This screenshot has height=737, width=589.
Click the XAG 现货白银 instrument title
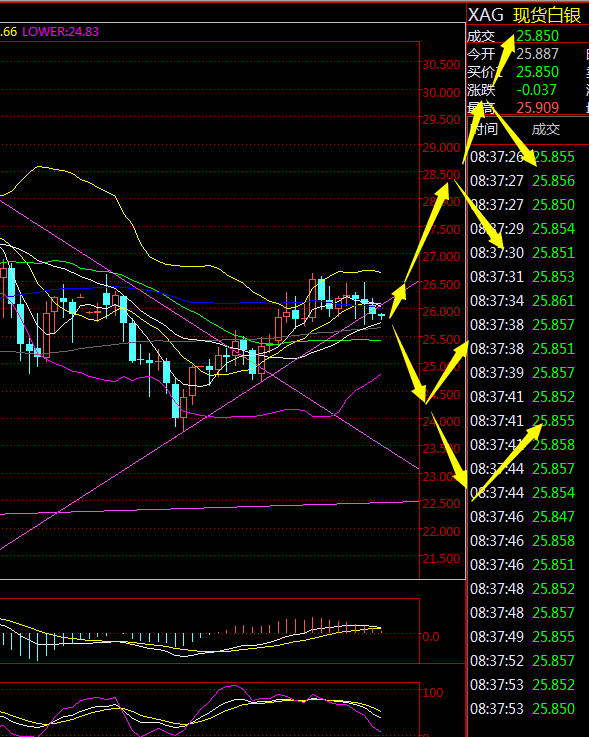click(x=525, y=15)
